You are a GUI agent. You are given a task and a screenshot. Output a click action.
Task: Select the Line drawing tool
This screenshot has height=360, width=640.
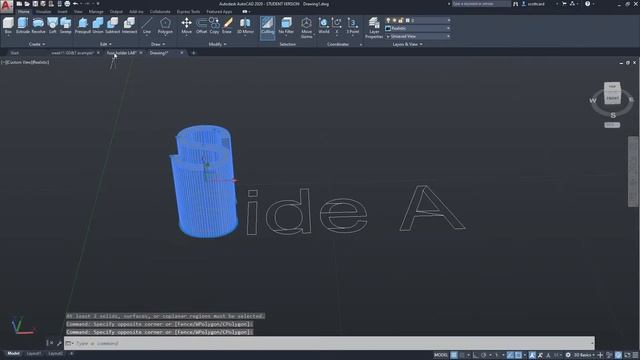click(147, 25)
